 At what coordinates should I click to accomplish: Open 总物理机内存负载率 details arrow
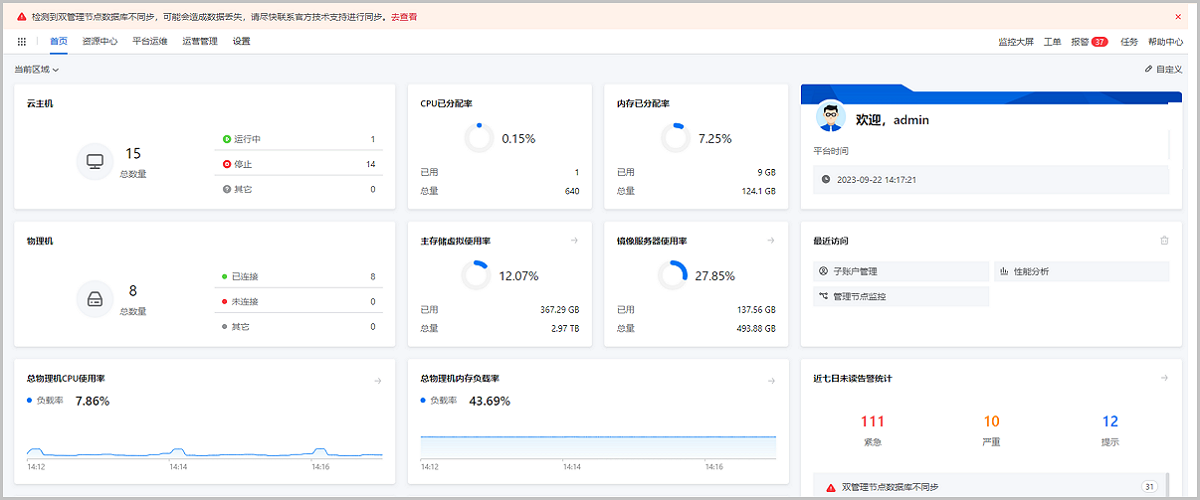coord(771,380)
